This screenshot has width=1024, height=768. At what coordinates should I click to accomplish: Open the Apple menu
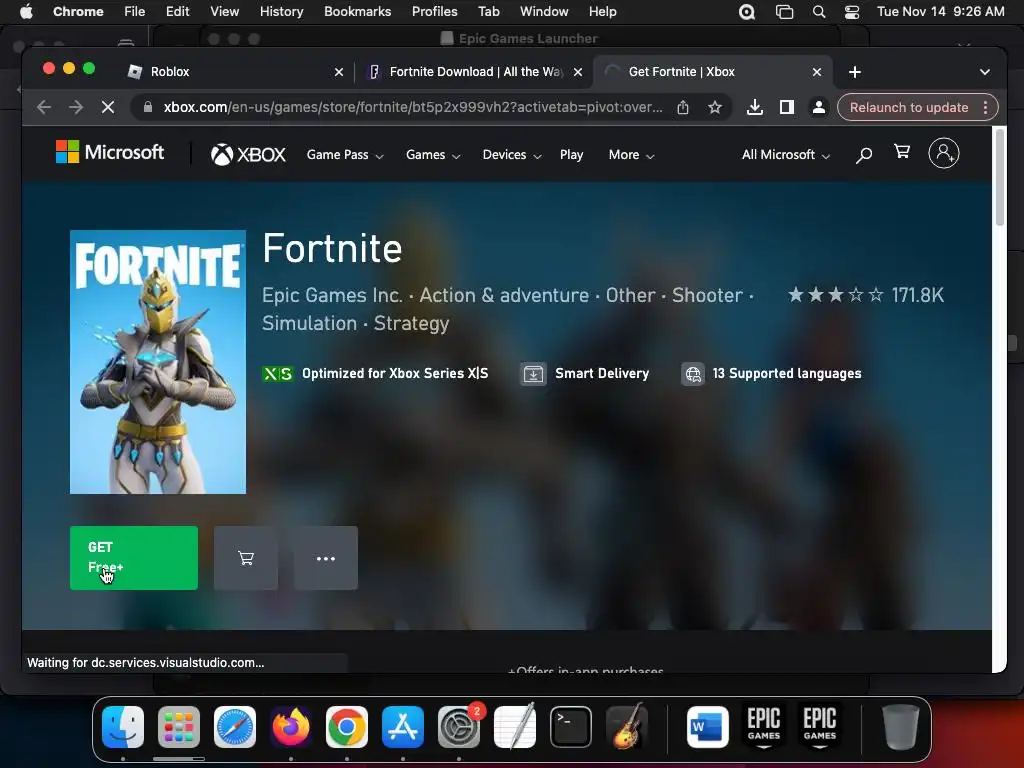26,12
